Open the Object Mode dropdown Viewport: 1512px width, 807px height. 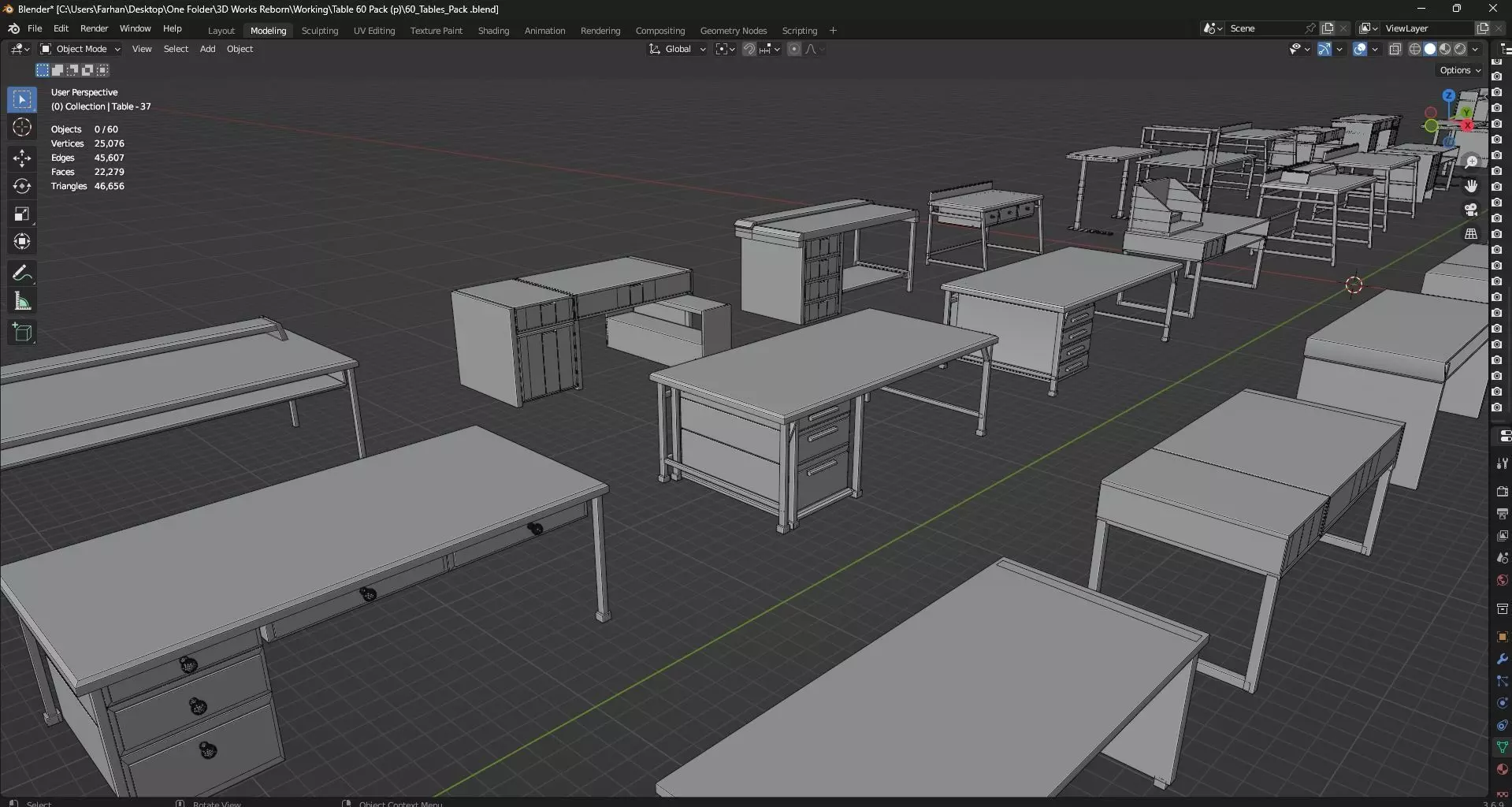(x=80, y=49)
